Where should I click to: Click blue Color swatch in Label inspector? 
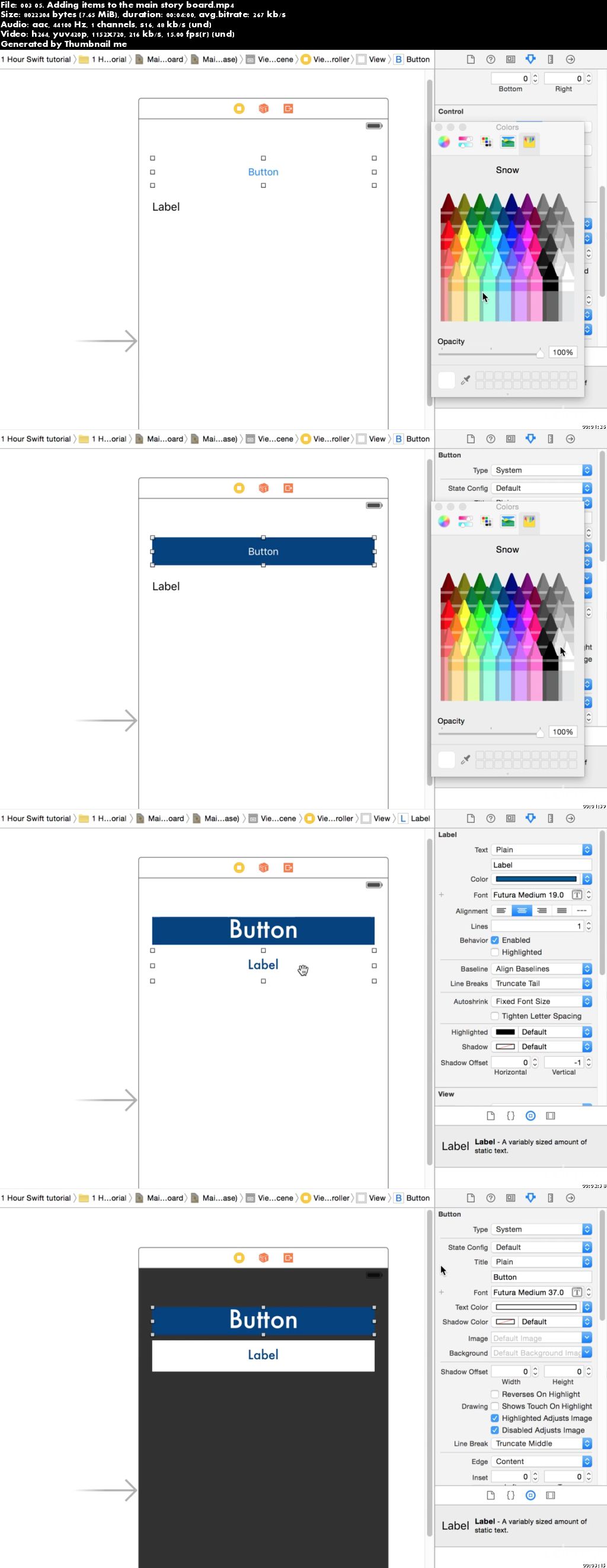(x=536, y=879)
